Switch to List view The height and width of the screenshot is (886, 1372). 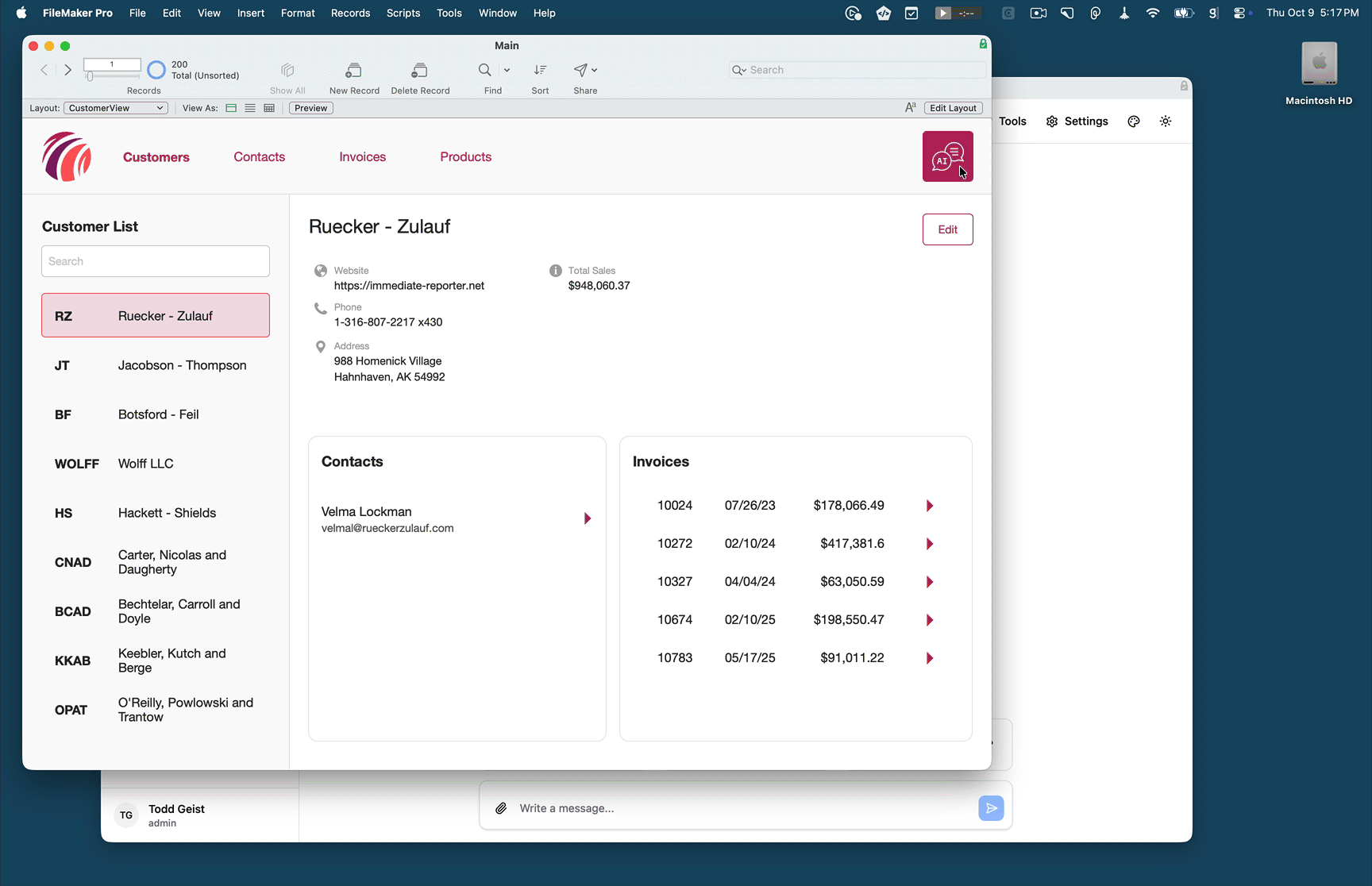250,108
